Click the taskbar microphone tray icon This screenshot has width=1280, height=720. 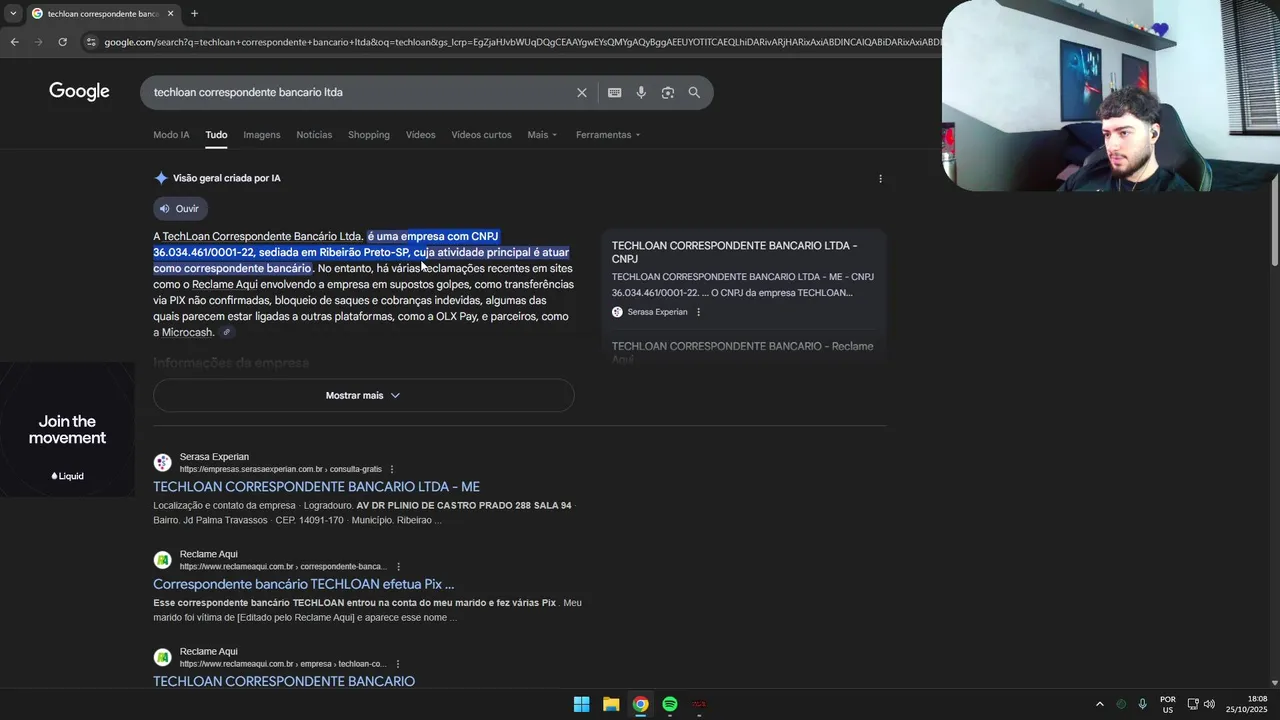coord(1142,704)
